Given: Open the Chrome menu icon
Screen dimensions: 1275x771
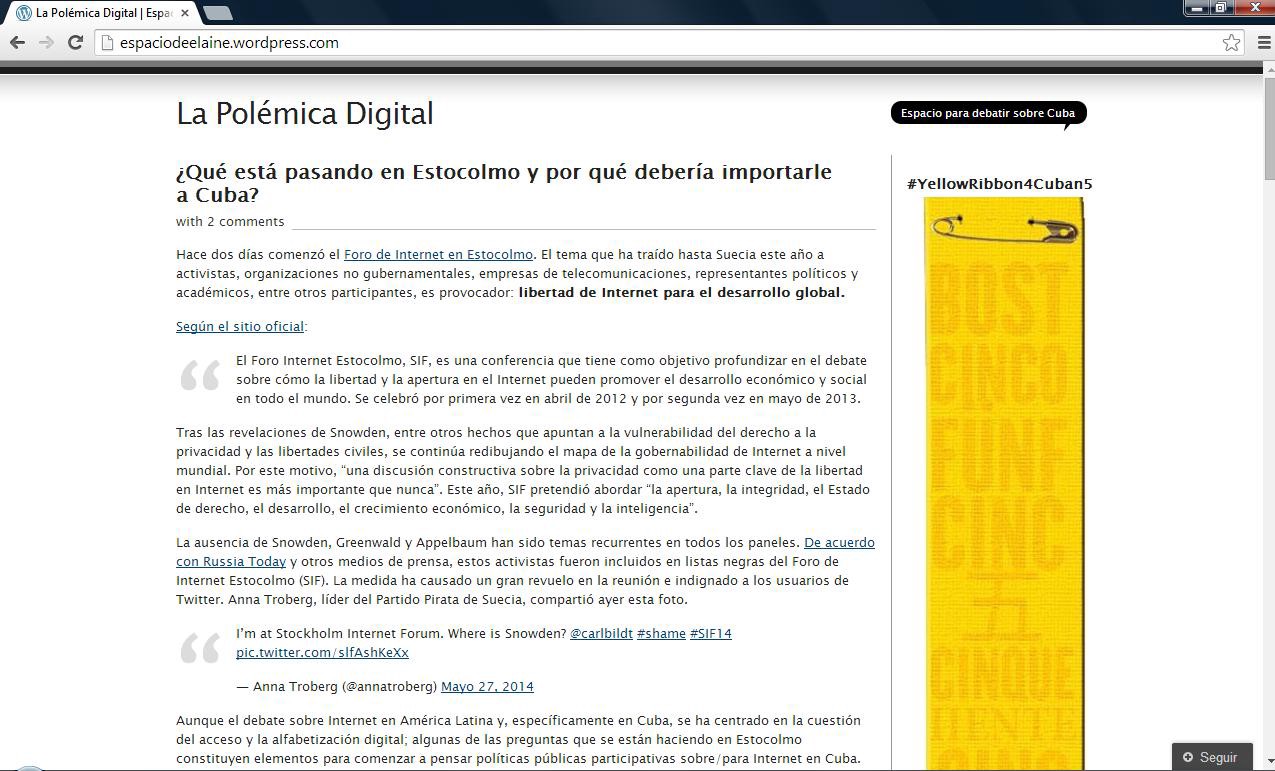Looking at the screenshot, I should [x=1262, y=42].
